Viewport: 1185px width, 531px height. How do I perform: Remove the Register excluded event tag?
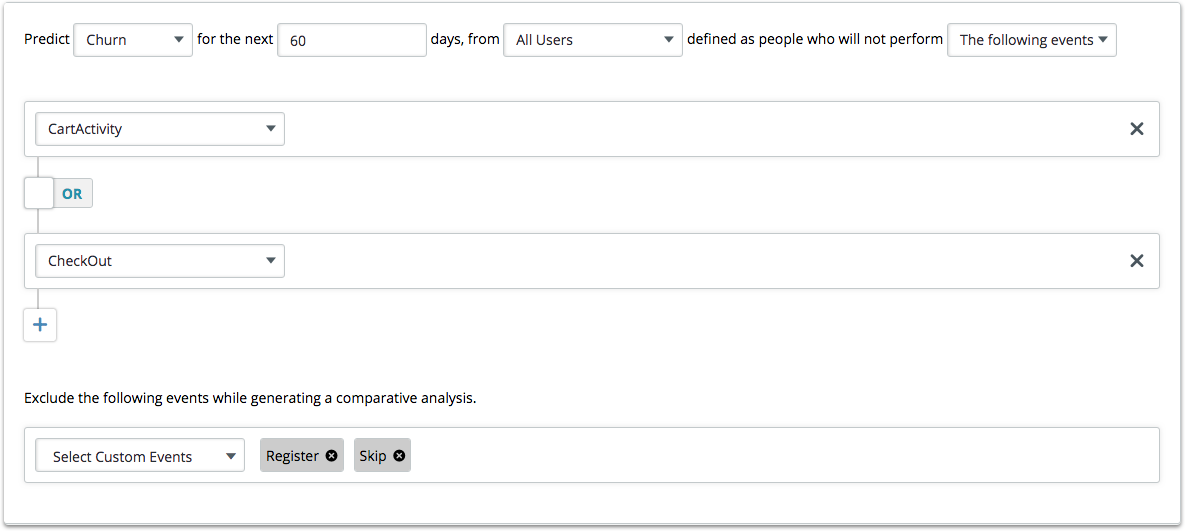(332, 456)
